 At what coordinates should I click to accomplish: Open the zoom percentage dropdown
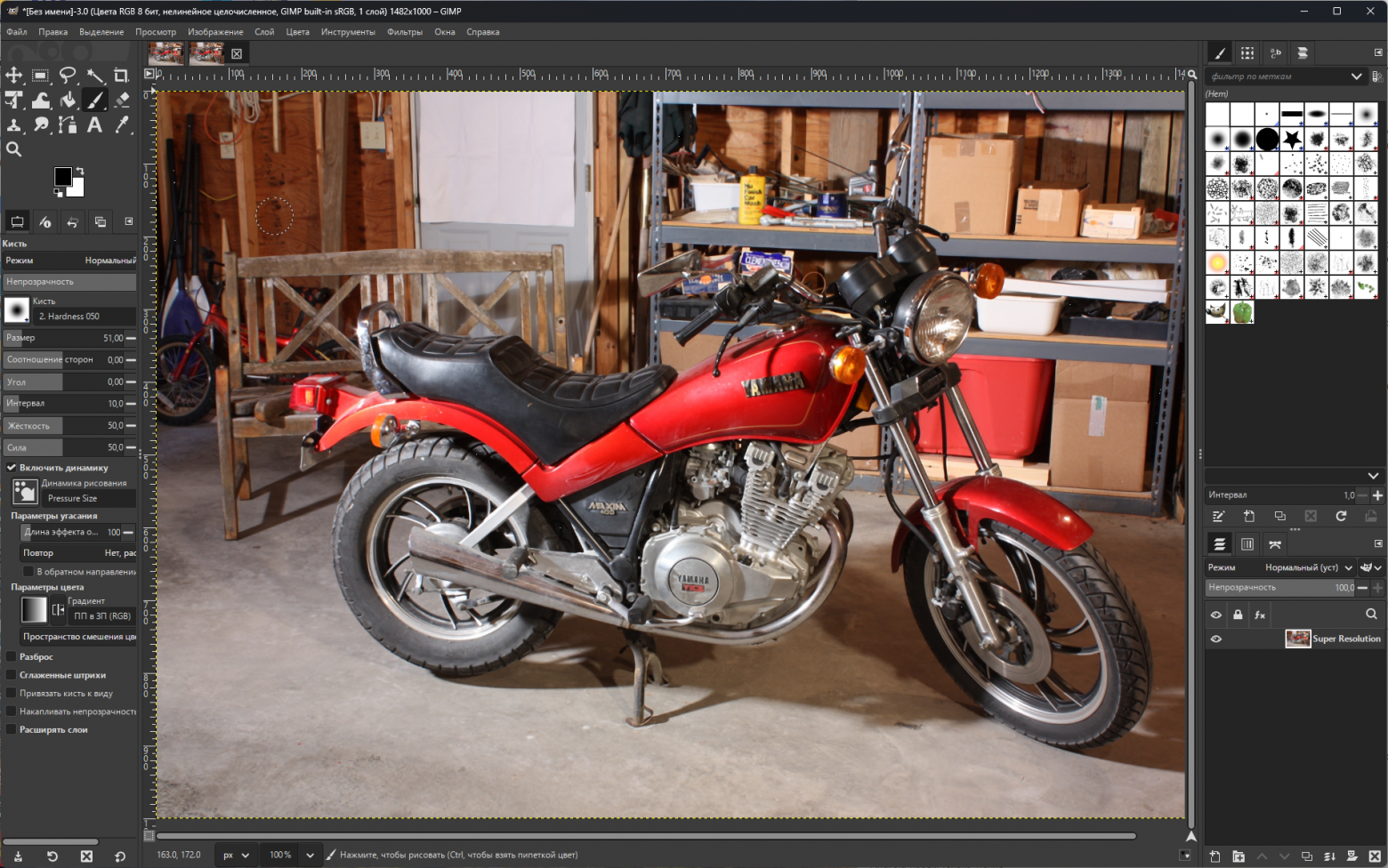(310, 855)
